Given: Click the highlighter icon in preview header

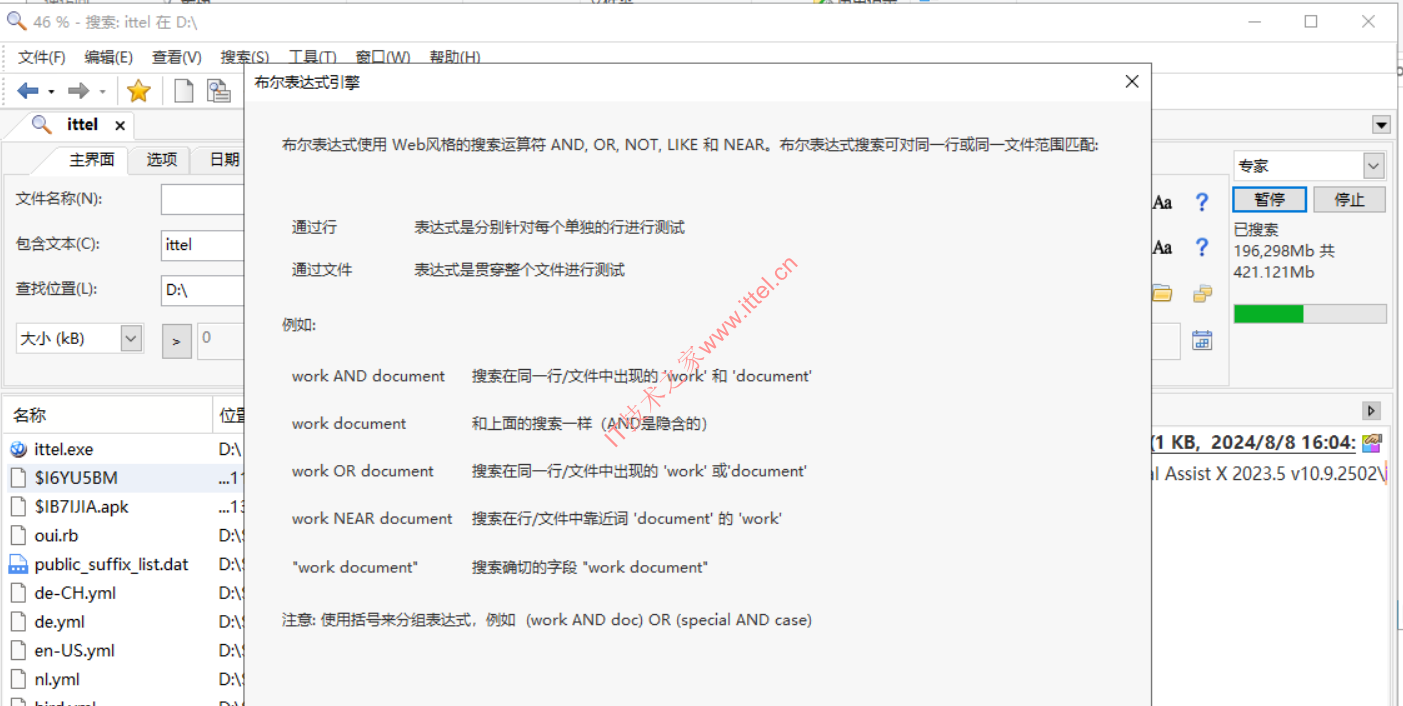Looking at the screenshot, I should click(x=1372, y=443).
